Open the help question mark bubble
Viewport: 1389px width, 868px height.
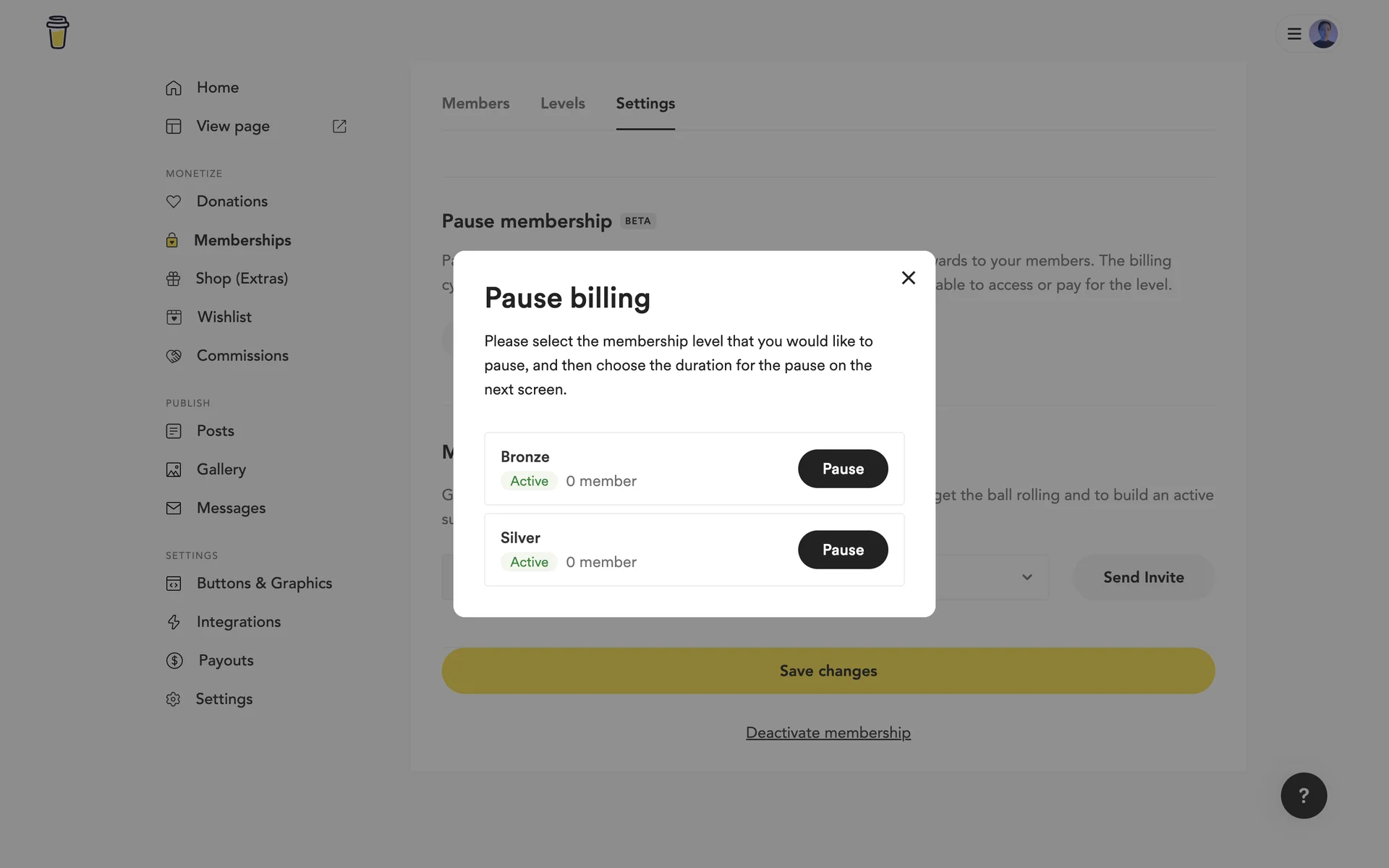pos(1304,796)
